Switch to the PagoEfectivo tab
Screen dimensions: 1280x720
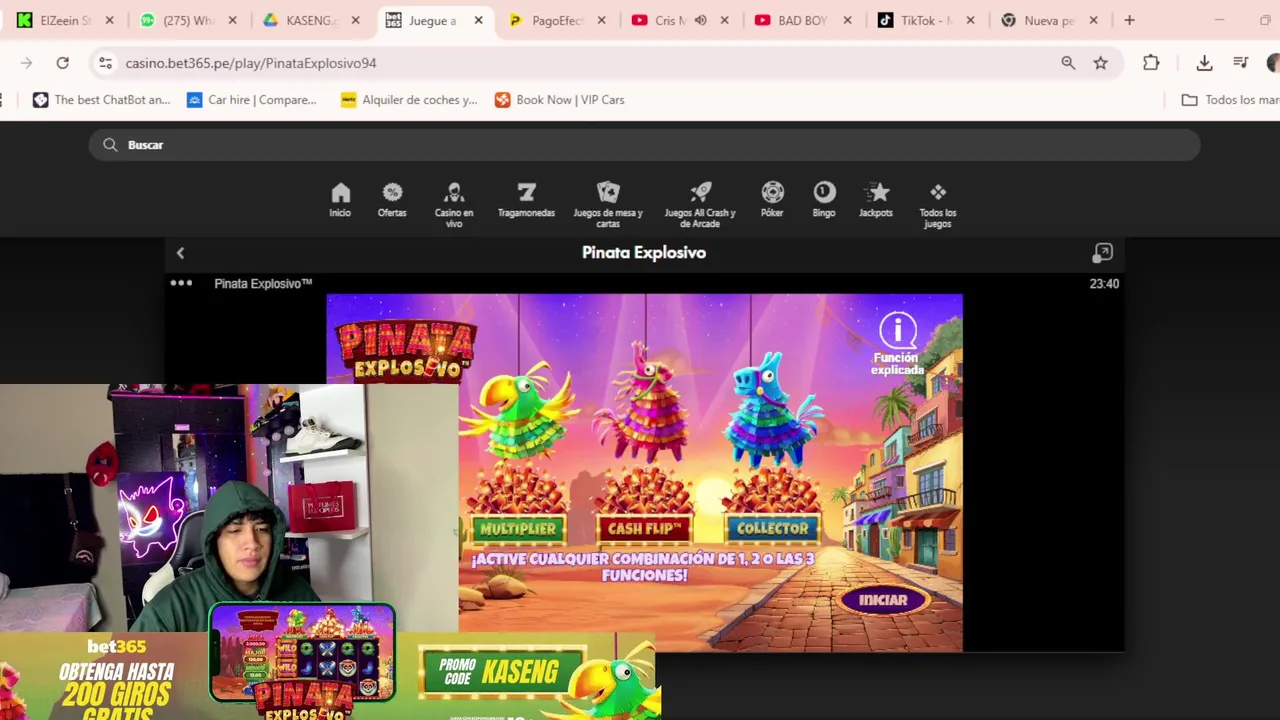pyautogui.click(x=557, y=20)
